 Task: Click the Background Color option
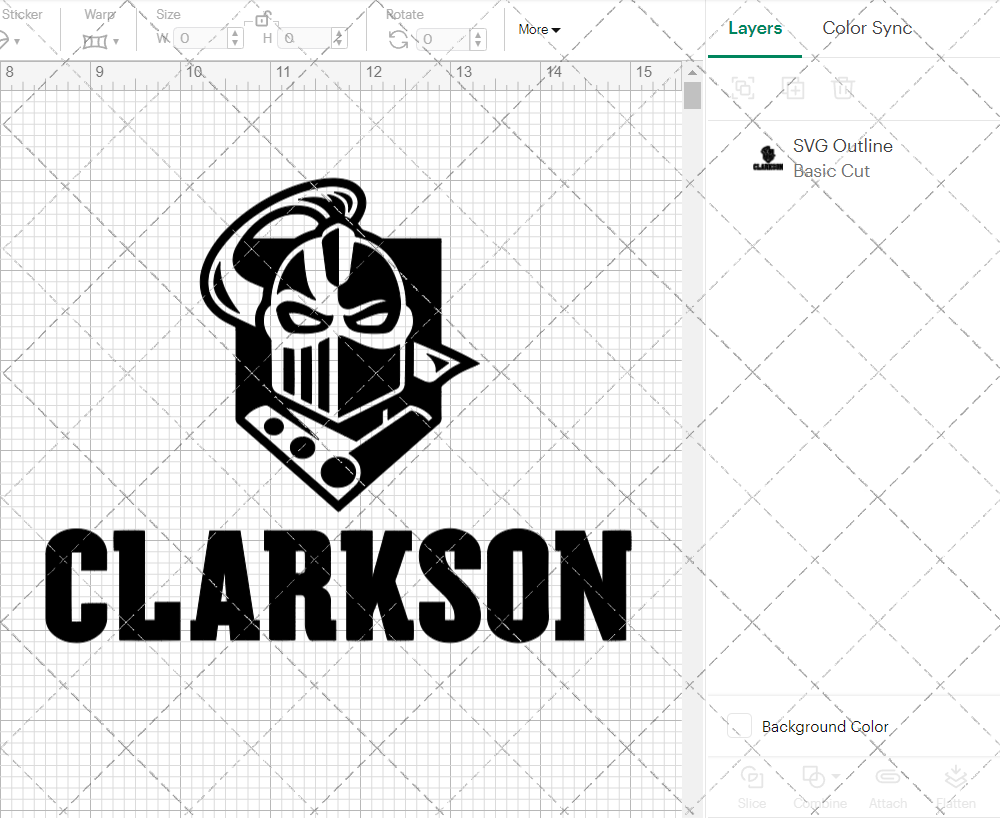point(824,727)
